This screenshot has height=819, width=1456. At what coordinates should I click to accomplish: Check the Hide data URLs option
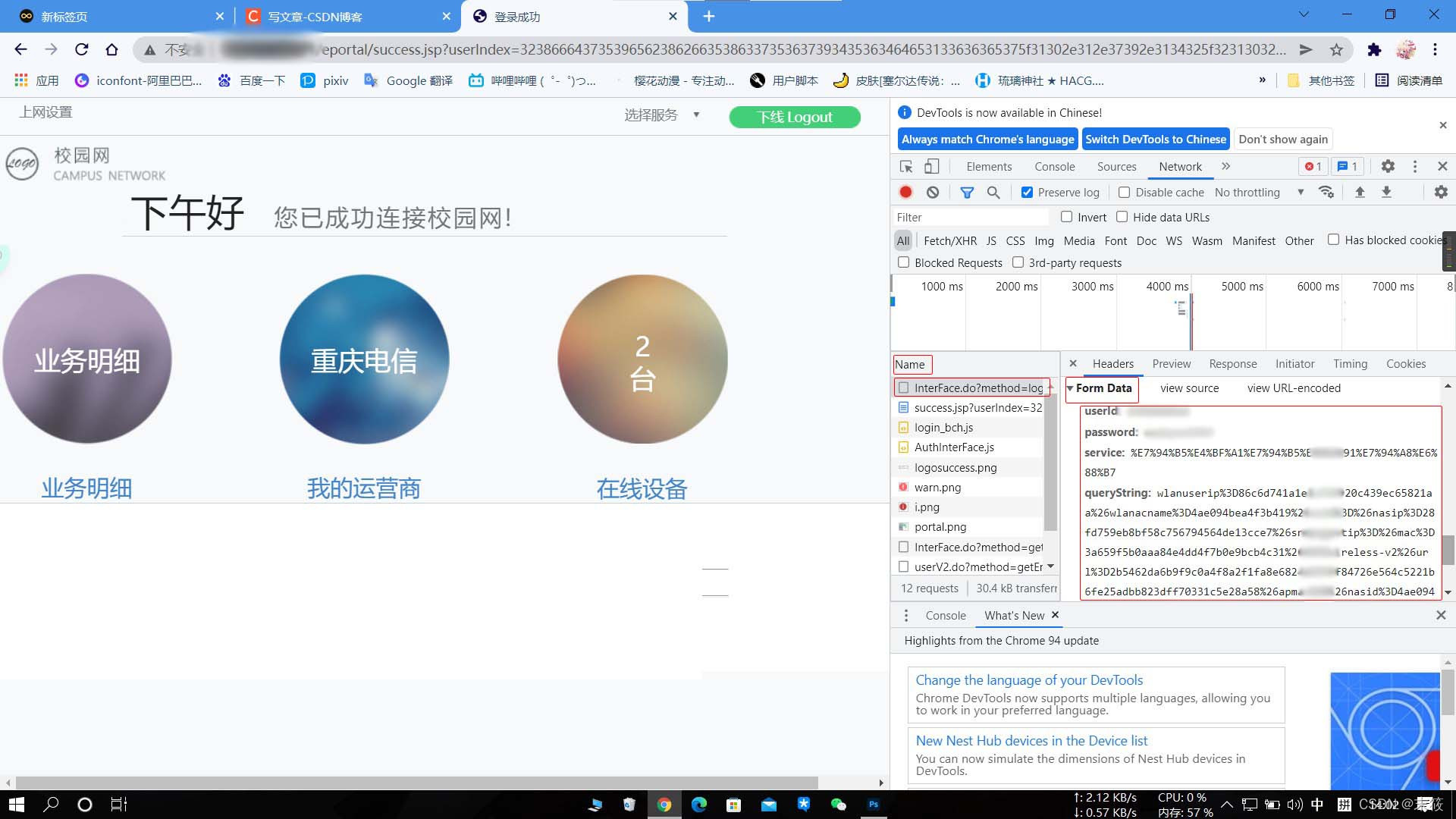pyautogui.click(x=1122, y=217)
